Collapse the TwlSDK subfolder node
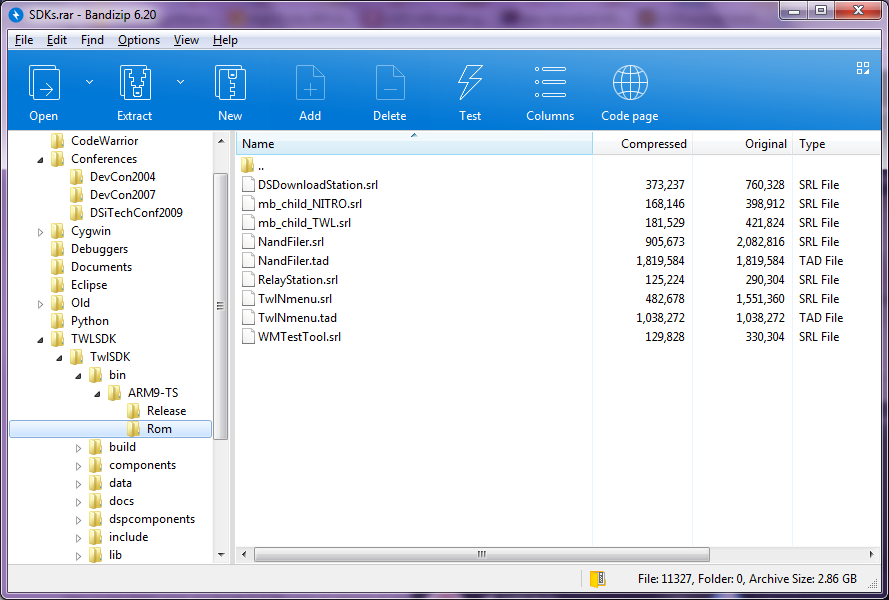 click(60, 358)
